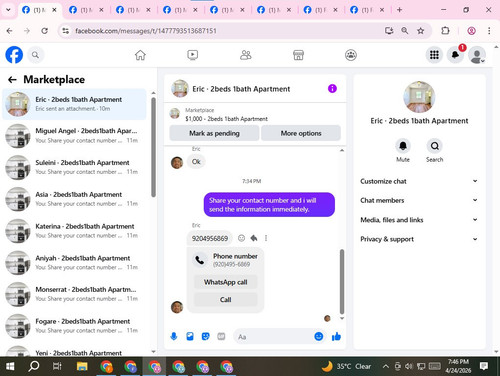Screen dimensions: 500x376
Task: Click the address bar URL
Action: (x=146, y=31)
